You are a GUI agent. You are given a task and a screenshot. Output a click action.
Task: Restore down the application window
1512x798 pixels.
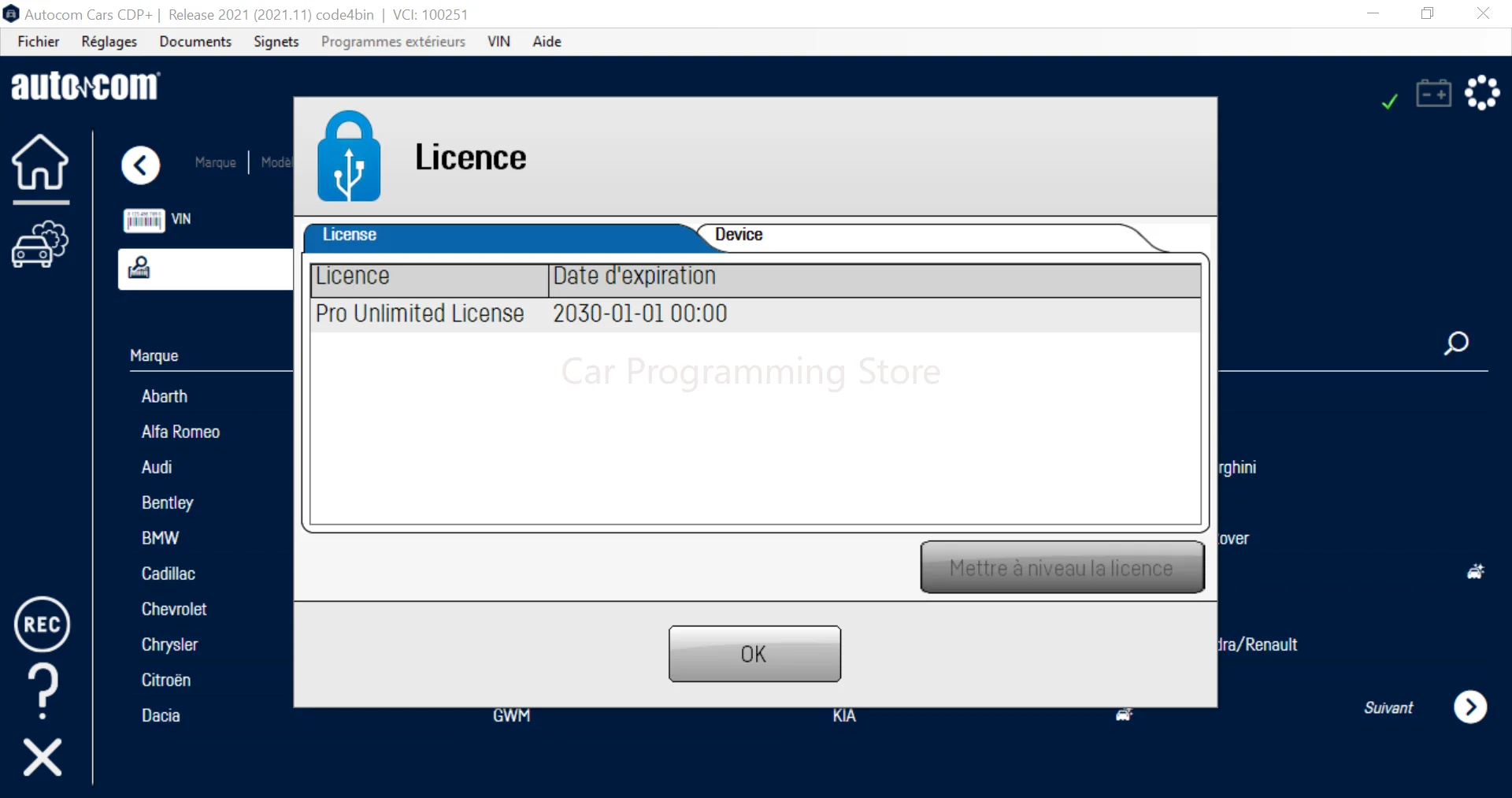(x=1427, y=13)
